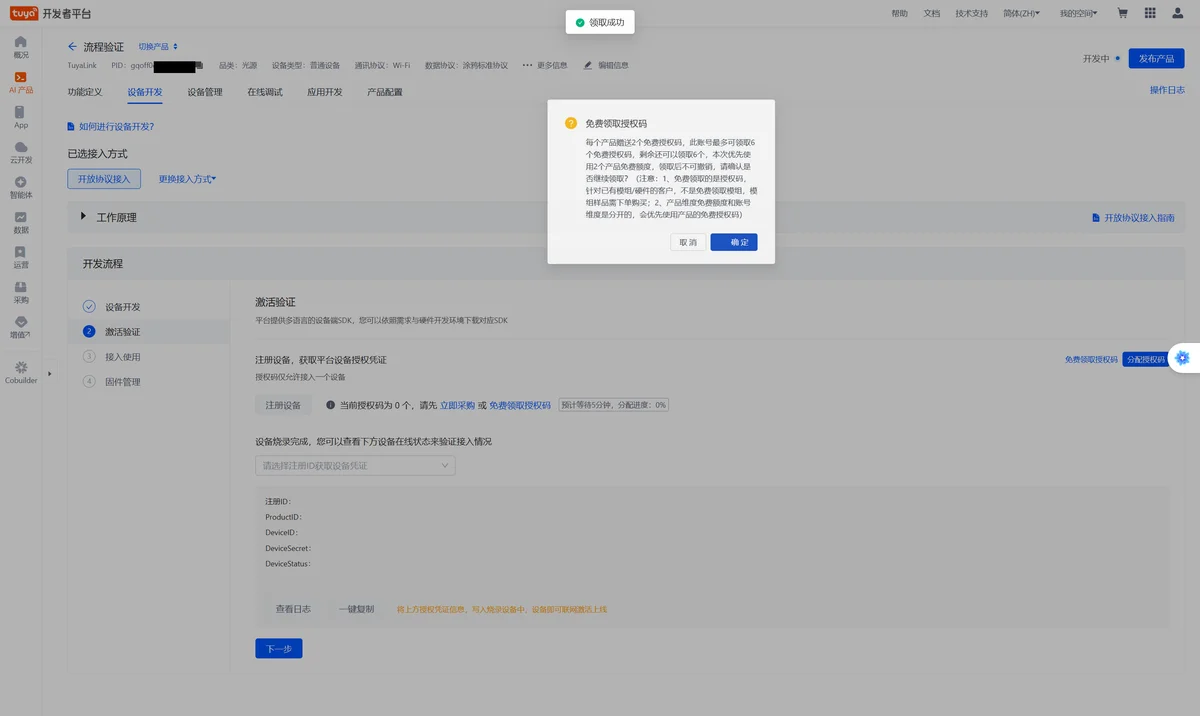Select step 2 激活验证

[148, 332]
